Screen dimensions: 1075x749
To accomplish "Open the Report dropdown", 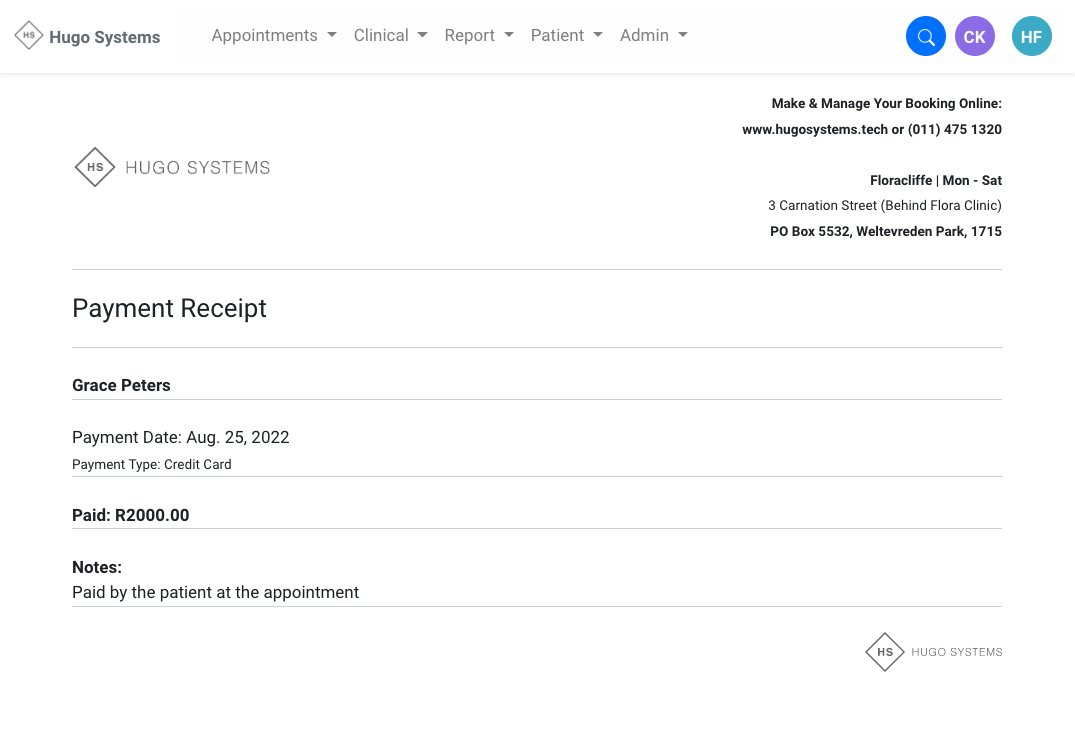I will pos(478,36).
